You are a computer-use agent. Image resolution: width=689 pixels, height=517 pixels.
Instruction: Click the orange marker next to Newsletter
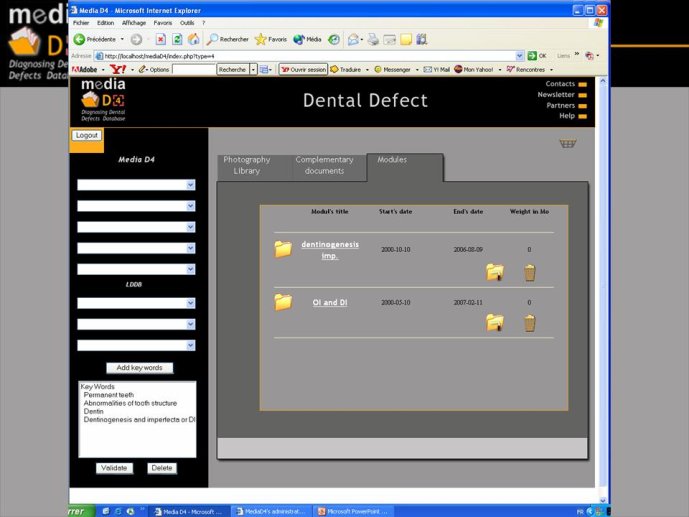click(x=583, y=95)
